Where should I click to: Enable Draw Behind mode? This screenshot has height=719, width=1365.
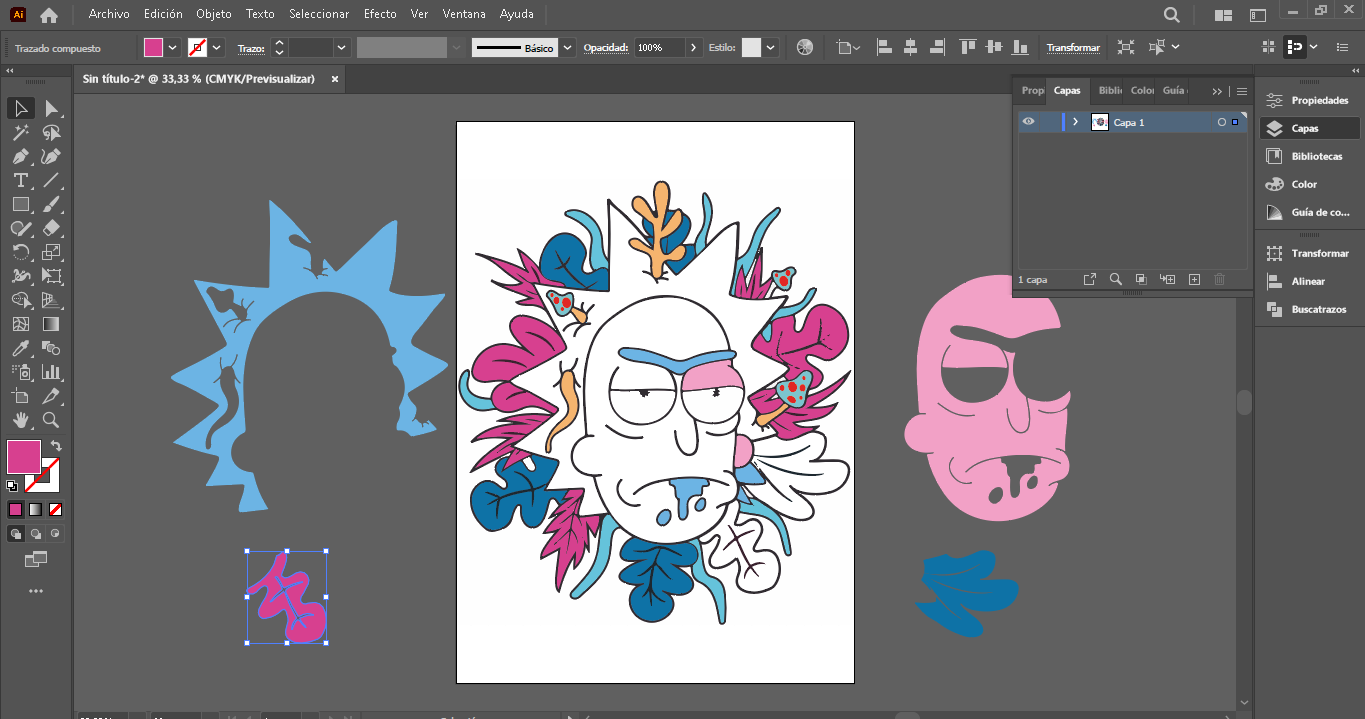pyautogui.click(x=36, y=534)
